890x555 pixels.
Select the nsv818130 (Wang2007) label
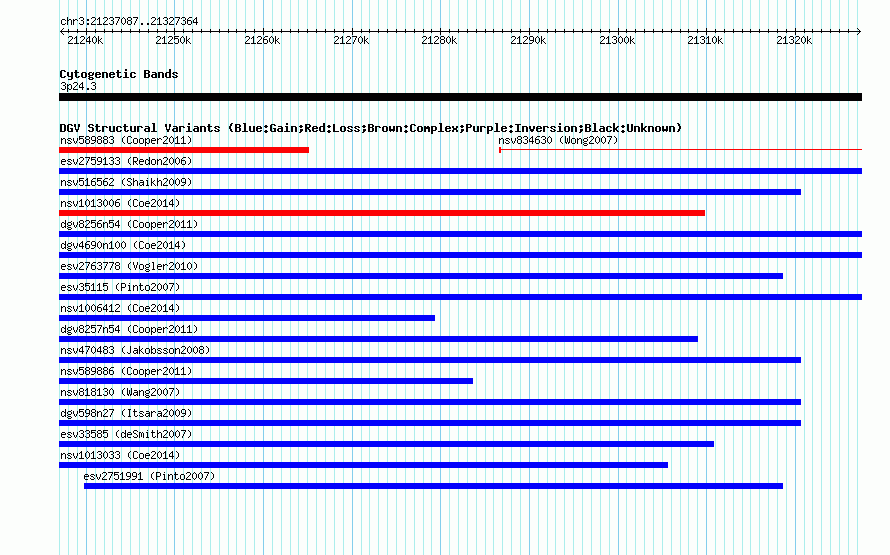coord(120,392)
